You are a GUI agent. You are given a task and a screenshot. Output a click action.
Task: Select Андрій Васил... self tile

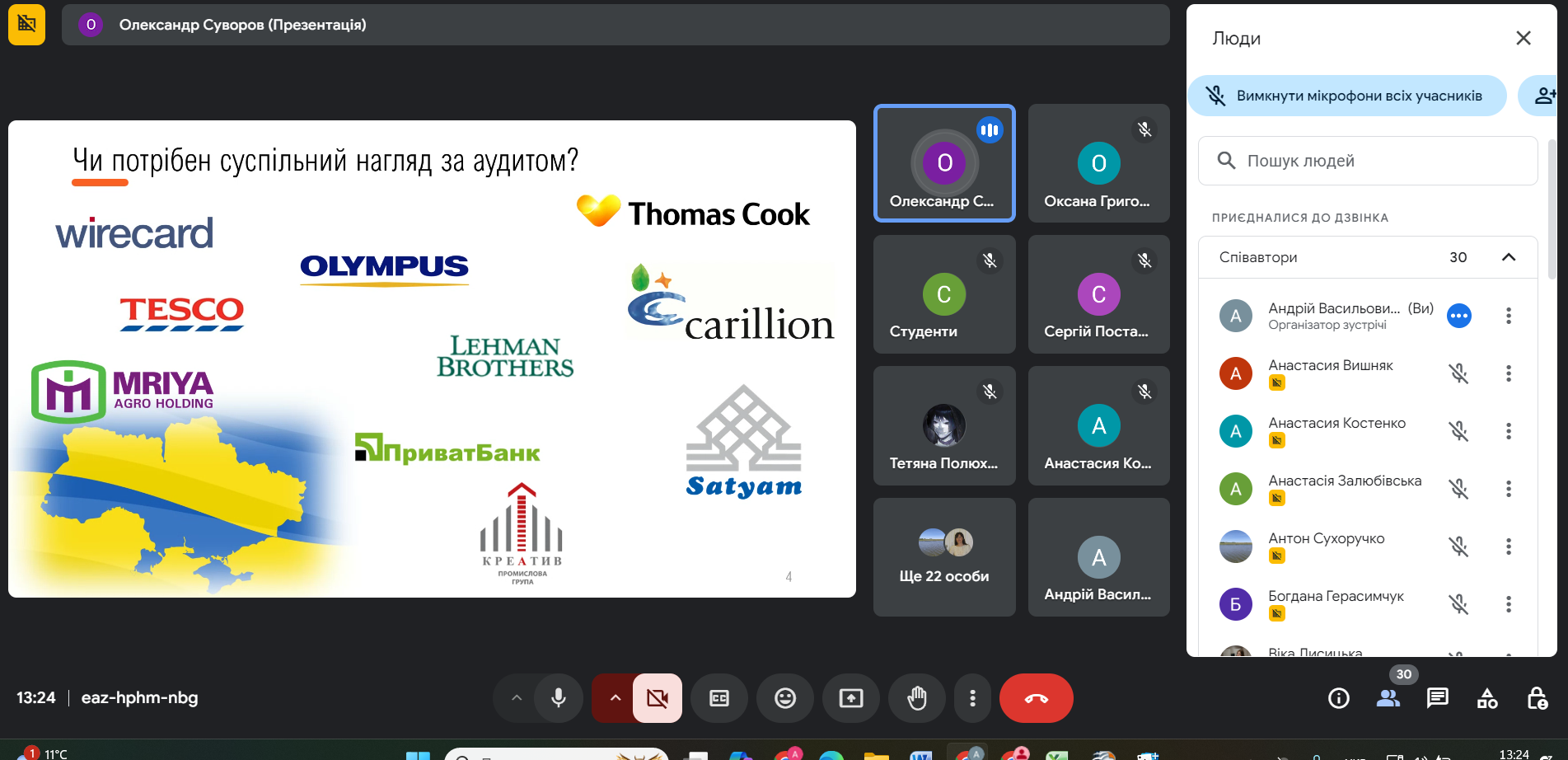pos(1099,557)
